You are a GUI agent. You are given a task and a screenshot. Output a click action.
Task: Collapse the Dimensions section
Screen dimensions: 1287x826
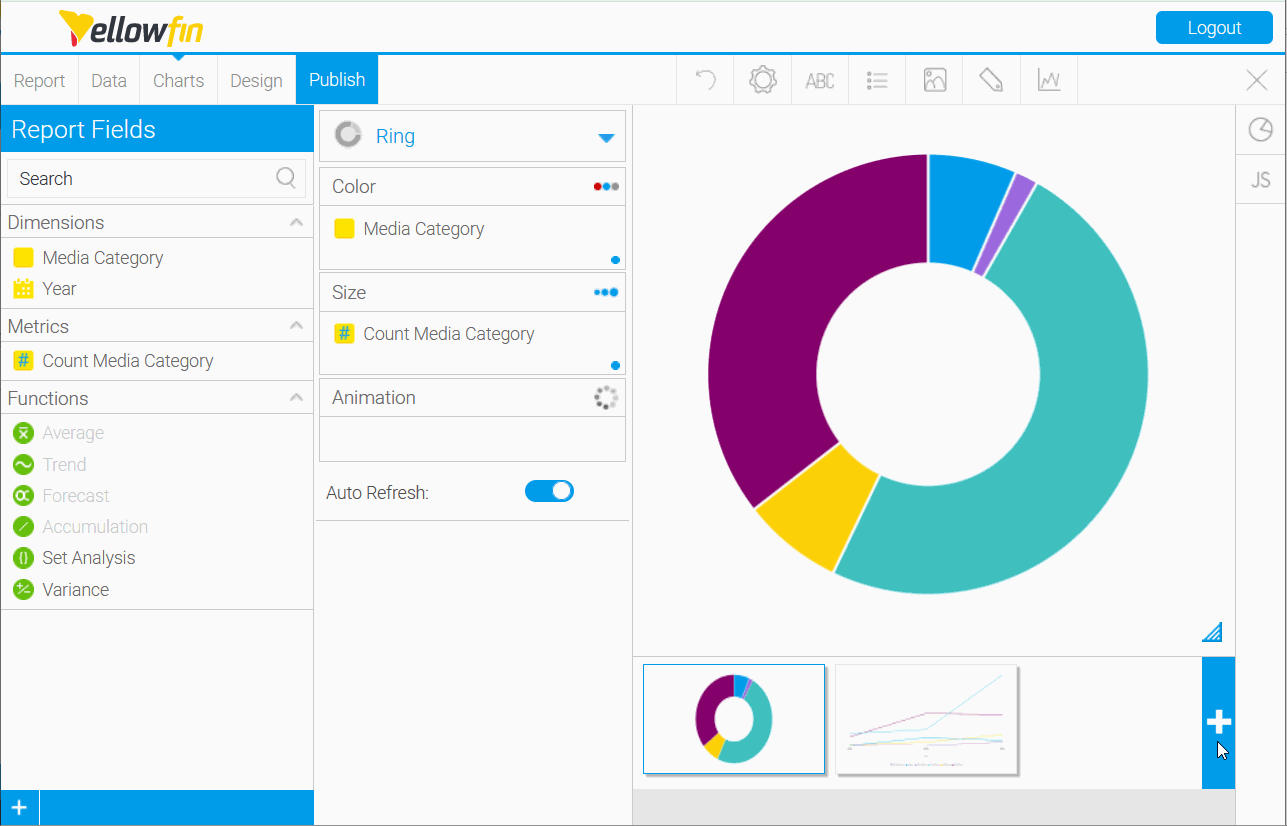pyautogui.click(x=296, y=222)
